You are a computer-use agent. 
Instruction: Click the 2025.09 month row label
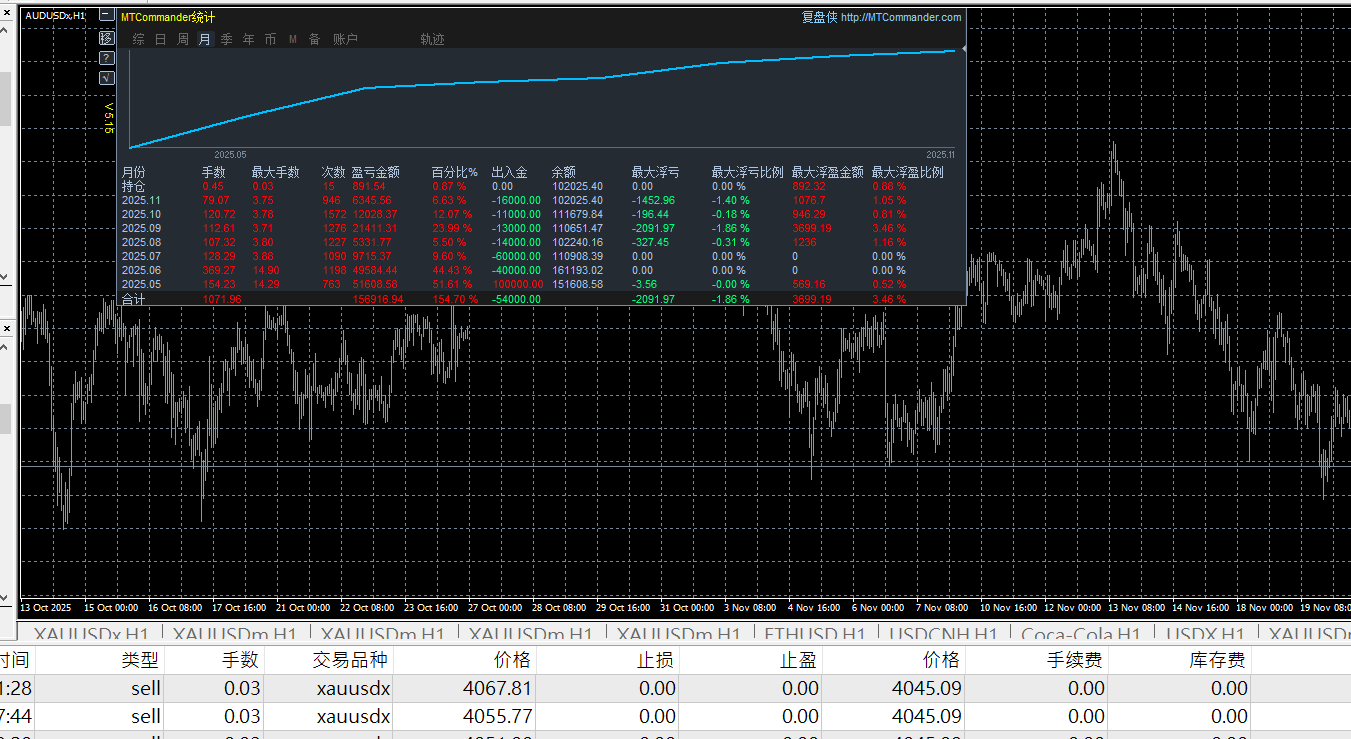(141, 228)
